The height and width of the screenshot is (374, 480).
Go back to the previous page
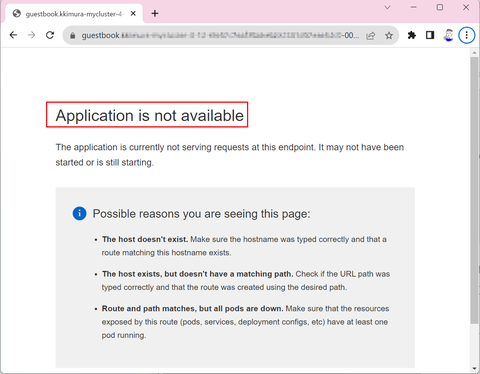coord(13,35)
